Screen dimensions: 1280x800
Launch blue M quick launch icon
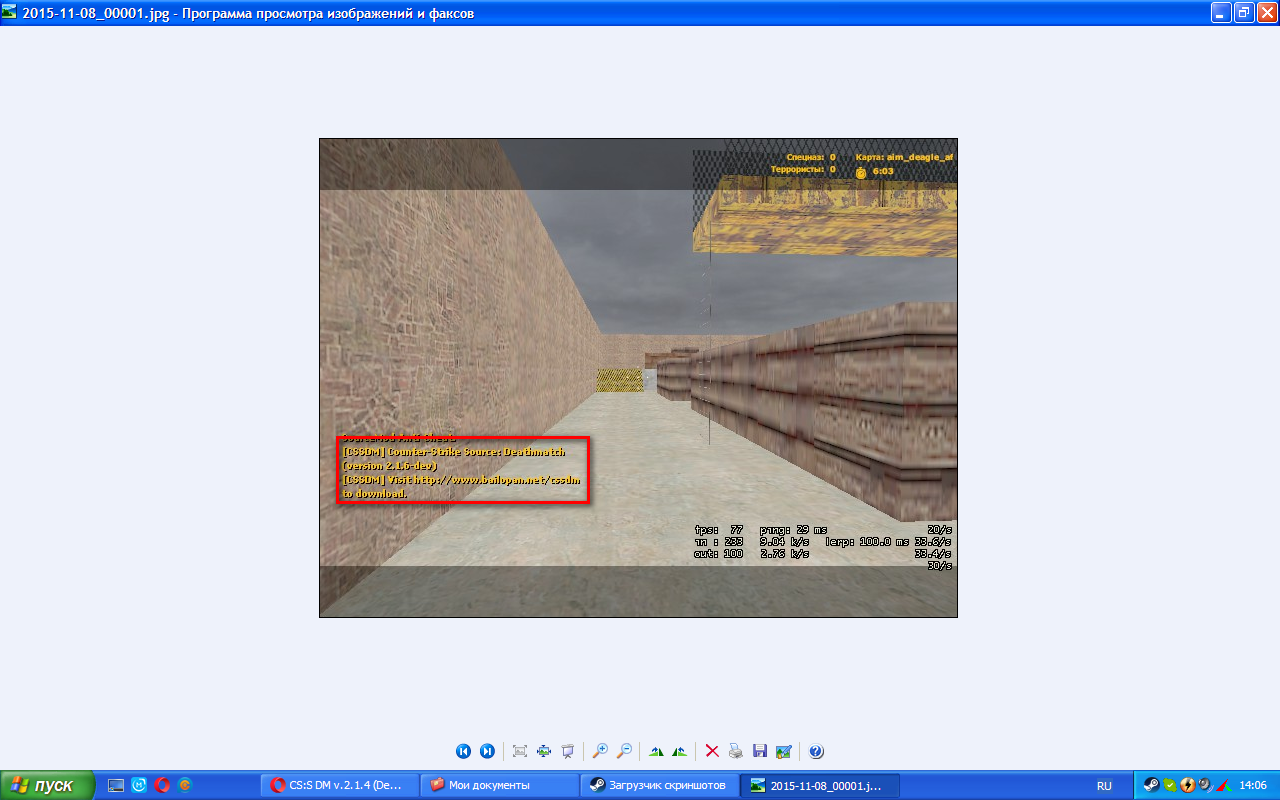pyautogui.click(x=139, y=785)
